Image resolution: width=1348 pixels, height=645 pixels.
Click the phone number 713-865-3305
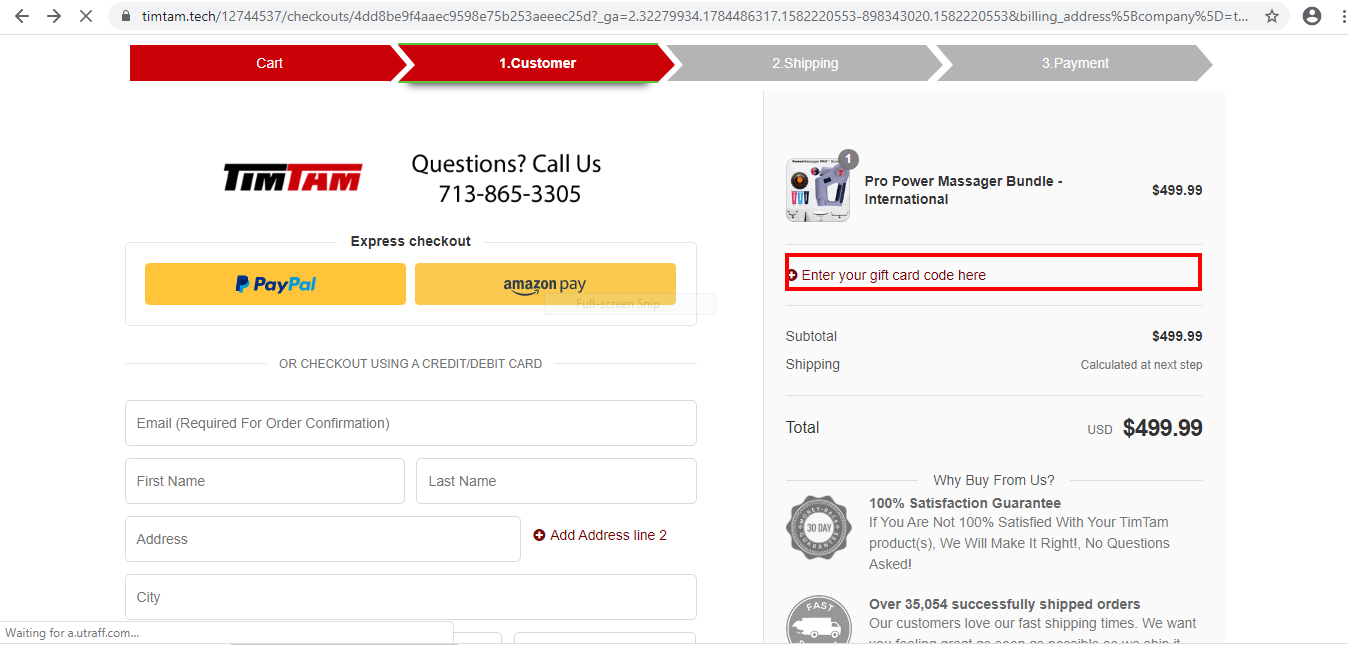509,194
